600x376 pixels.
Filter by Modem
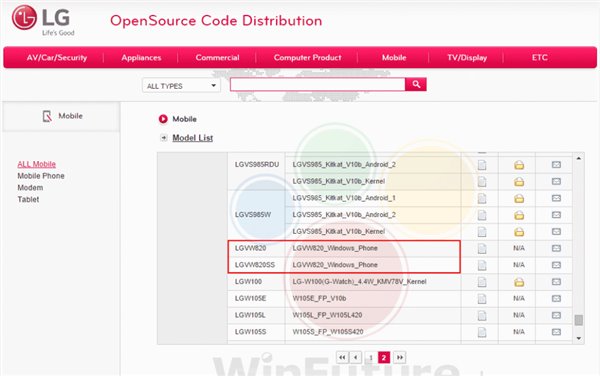(x=30, y=188)
